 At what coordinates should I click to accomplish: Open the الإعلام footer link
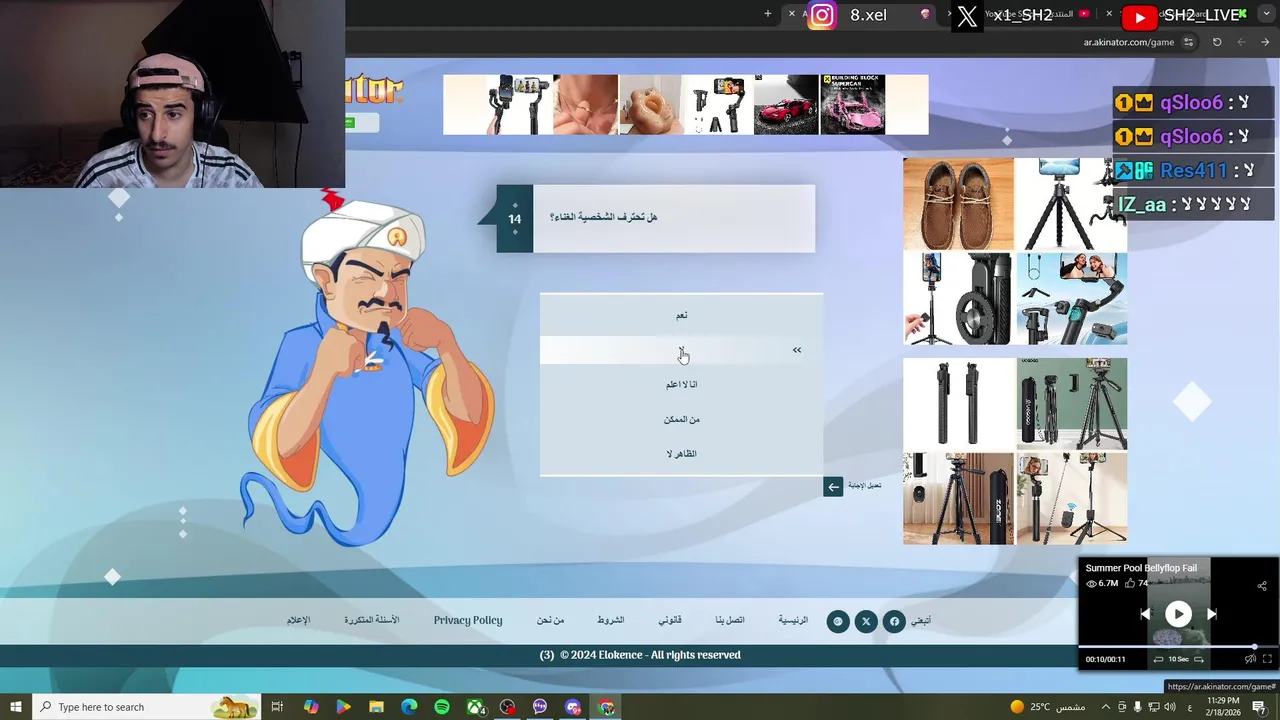click(299, 620)
